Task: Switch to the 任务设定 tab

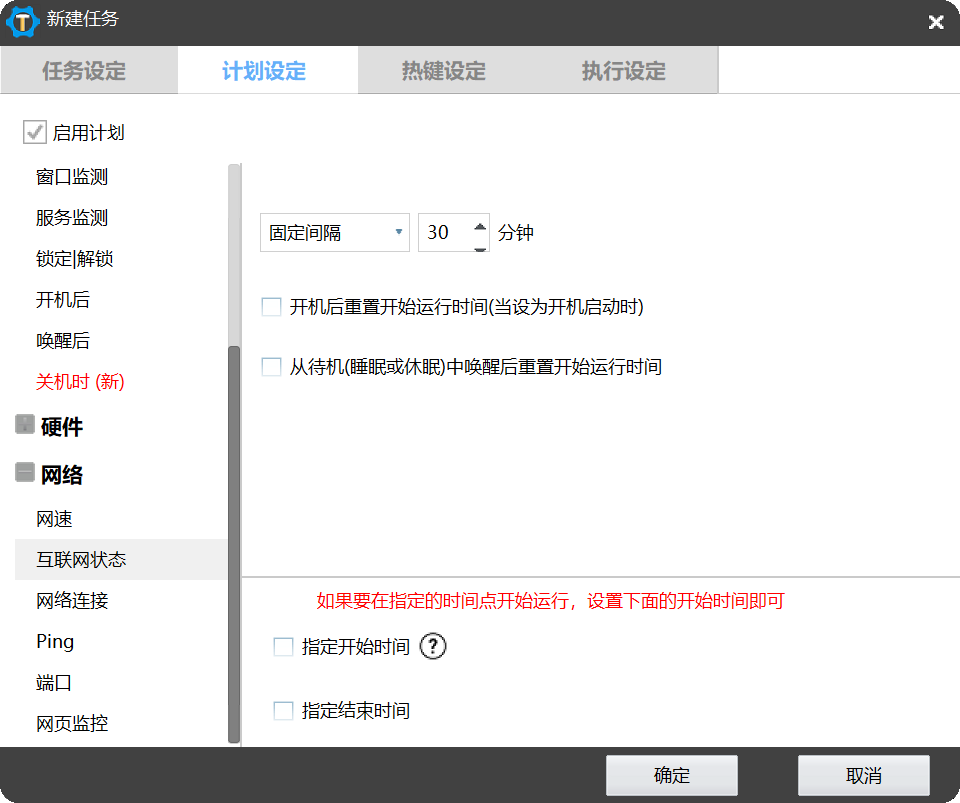Action: point(84,71)
